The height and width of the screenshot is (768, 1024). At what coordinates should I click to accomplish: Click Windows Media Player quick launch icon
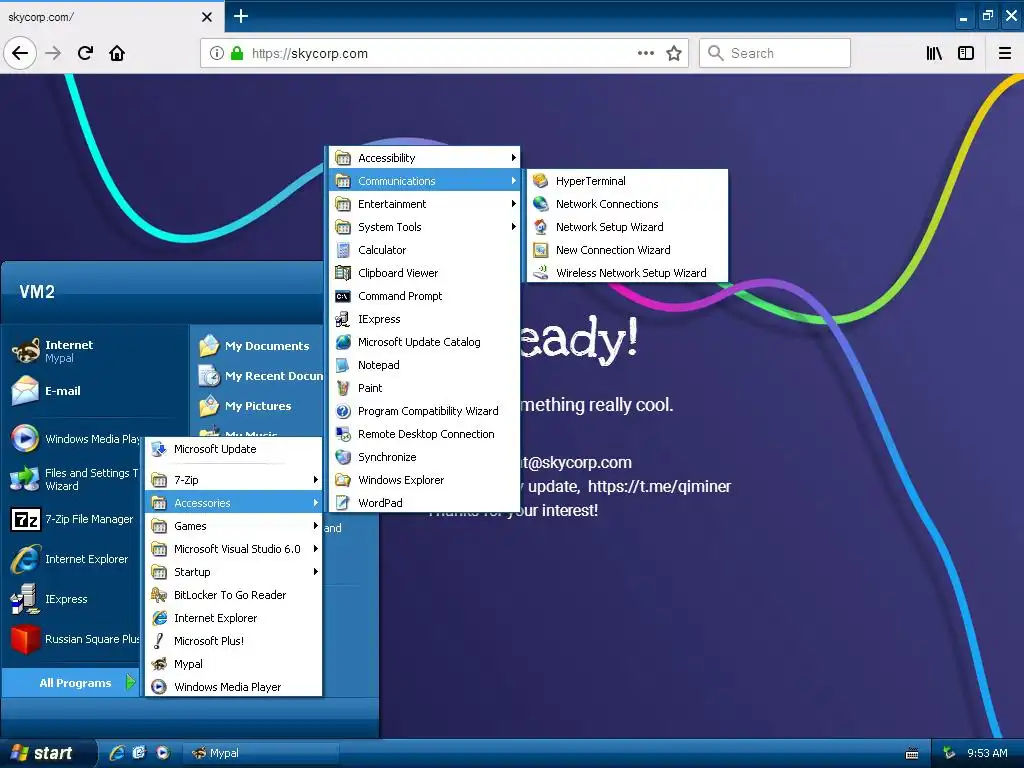163,753
